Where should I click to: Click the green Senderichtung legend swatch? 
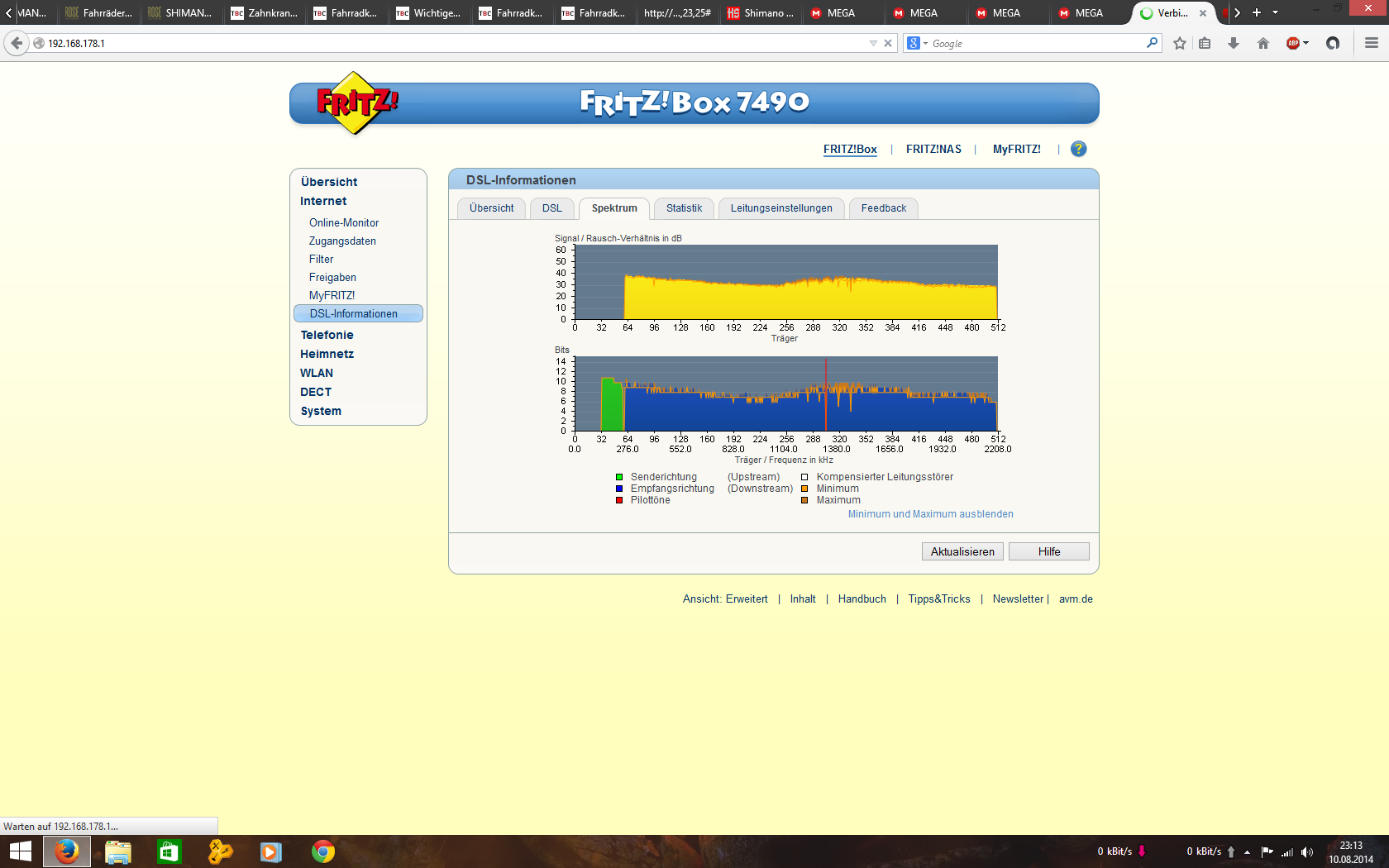(x=619, y=477)
